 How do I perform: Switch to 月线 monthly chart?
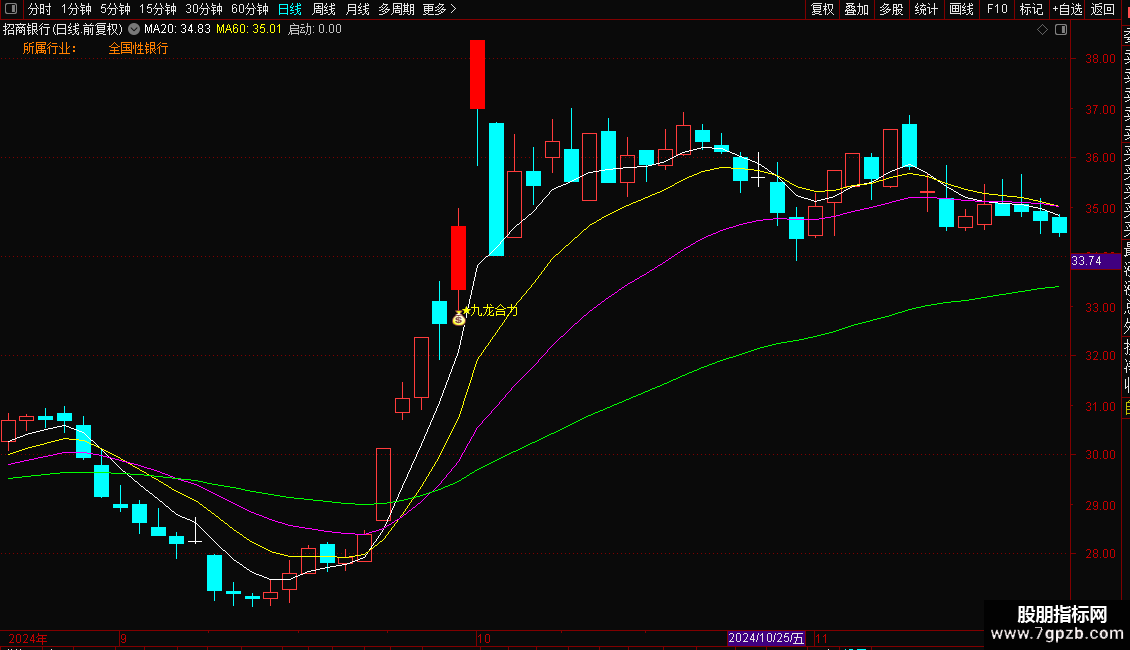[x=357, y=9]
